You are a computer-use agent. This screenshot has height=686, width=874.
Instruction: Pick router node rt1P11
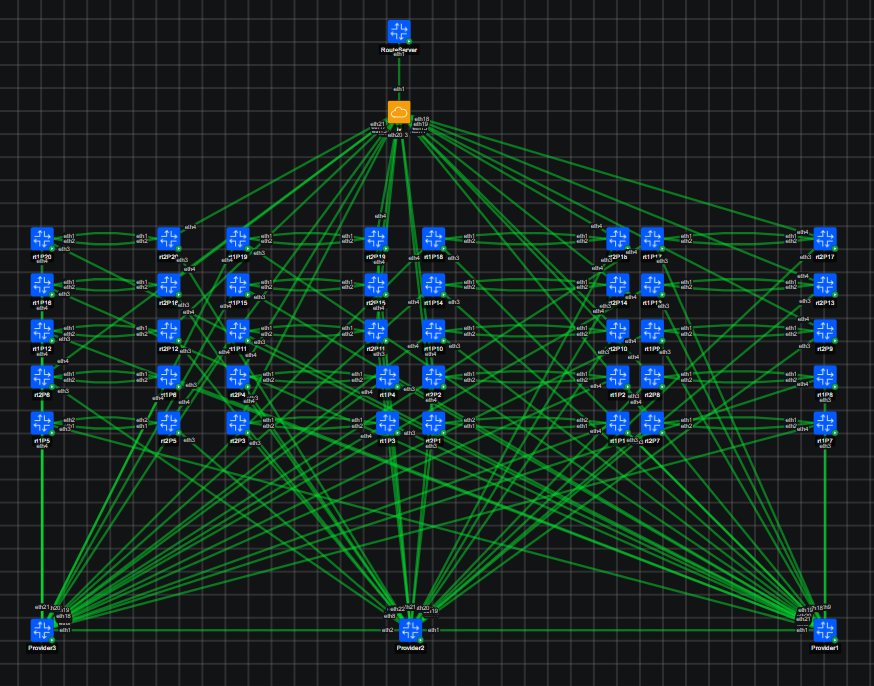pyautogui.click(x=238, y=331)
